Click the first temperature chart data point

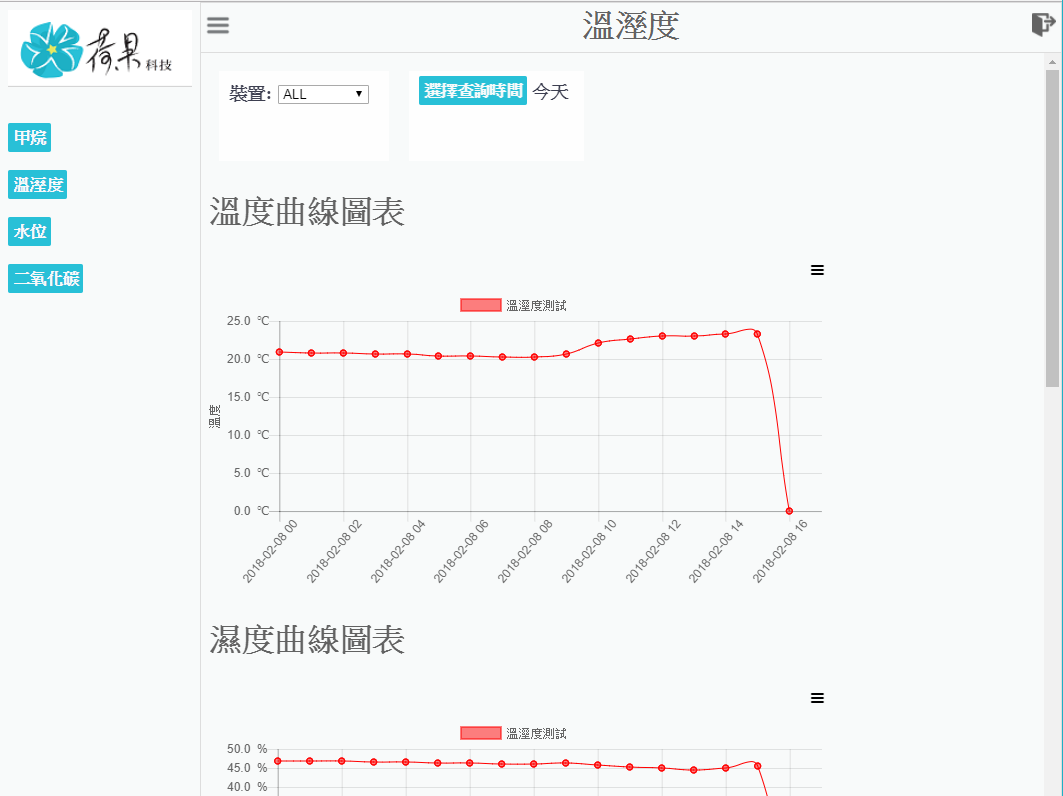(x=279, y=352)
